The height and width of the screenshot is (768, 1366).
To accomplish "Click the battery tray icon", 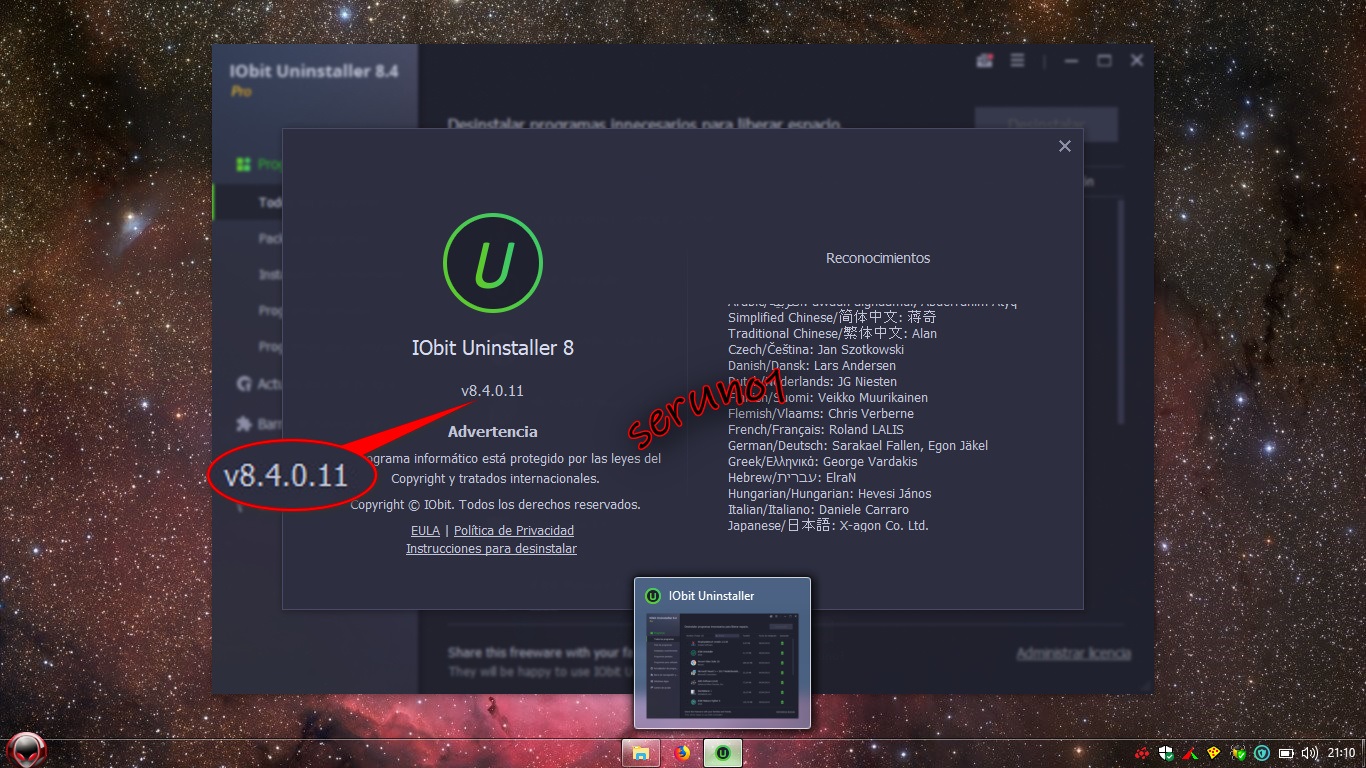I will [1287, 753].
